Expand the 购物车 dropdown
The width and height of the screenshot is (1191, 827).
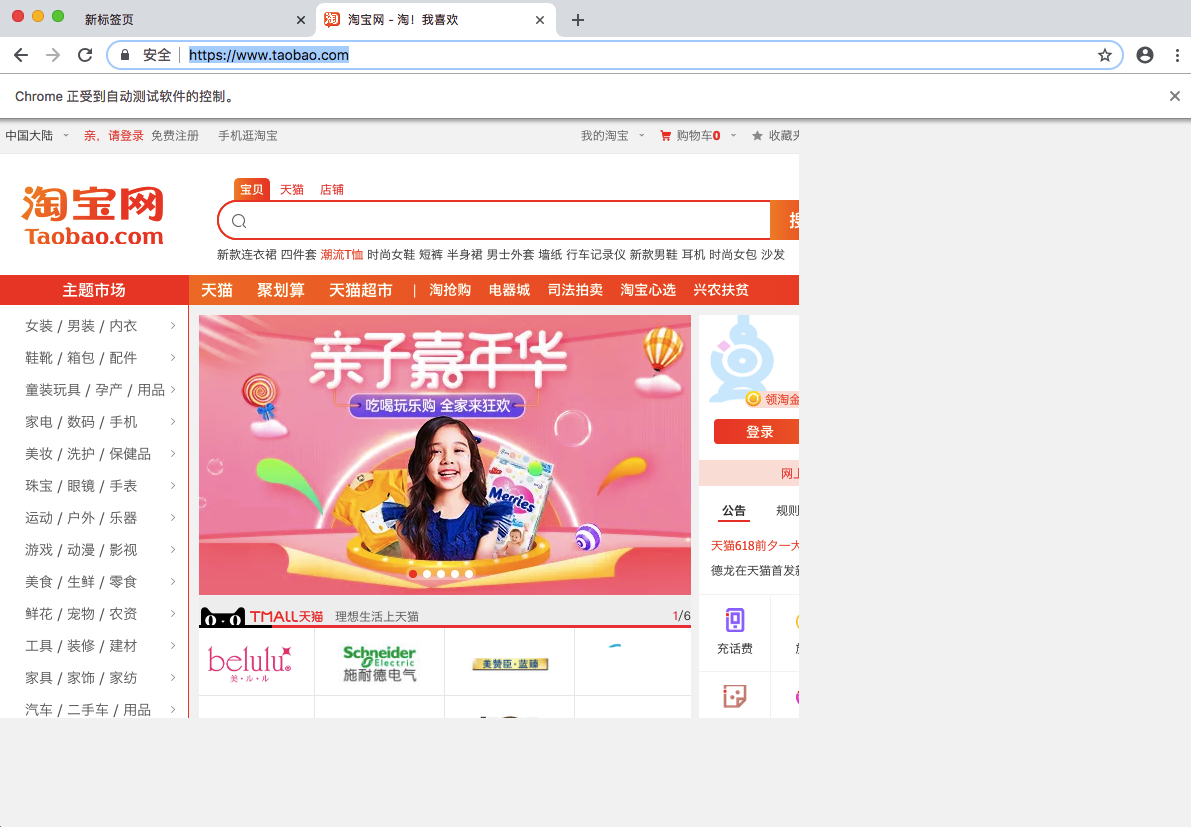click(733, 135)
